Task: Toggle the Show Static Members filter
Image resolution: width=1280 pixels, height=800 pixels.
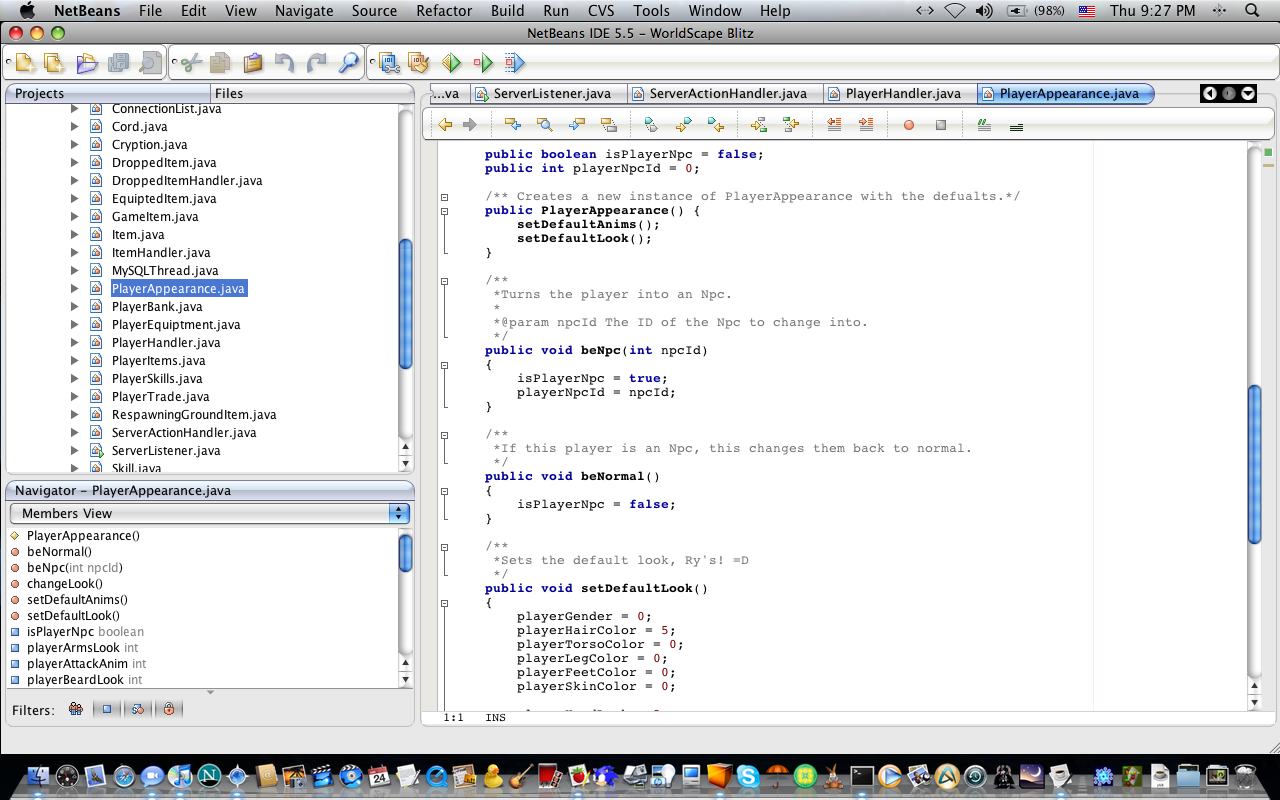Action: click(138, 709)
